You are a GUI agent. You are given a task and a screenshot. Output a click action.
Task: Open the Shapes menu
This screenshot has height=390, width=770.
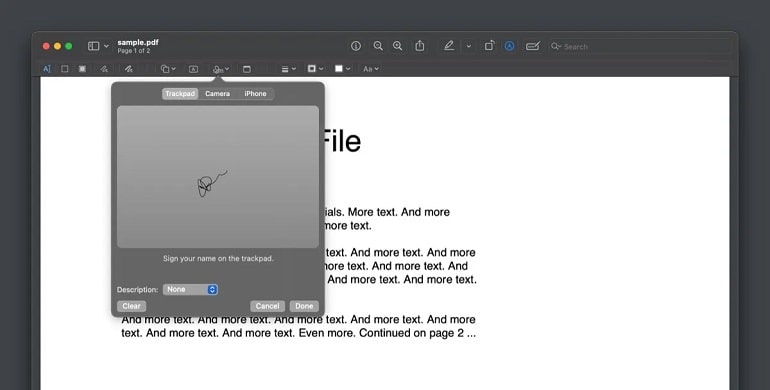pos(168,69)
